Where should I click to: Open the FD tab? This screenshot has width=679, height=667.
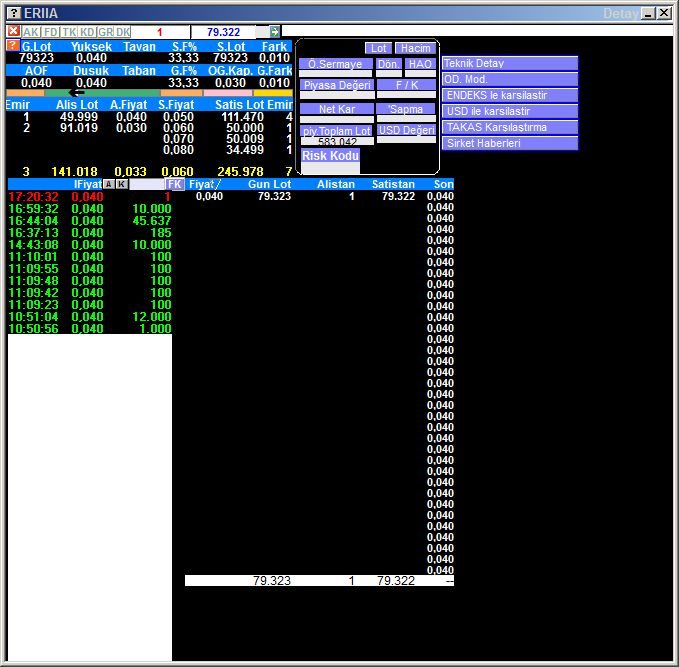coord(51,32)
